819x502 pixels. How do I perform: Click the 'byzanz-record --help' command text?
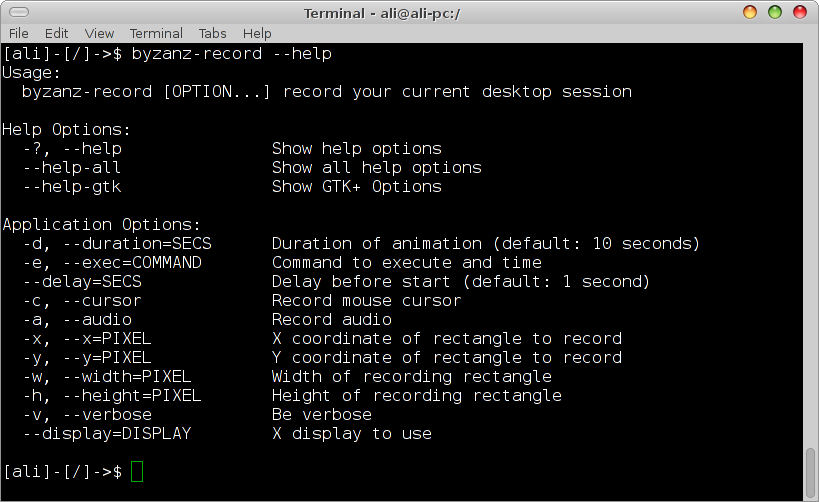(232, 53)
